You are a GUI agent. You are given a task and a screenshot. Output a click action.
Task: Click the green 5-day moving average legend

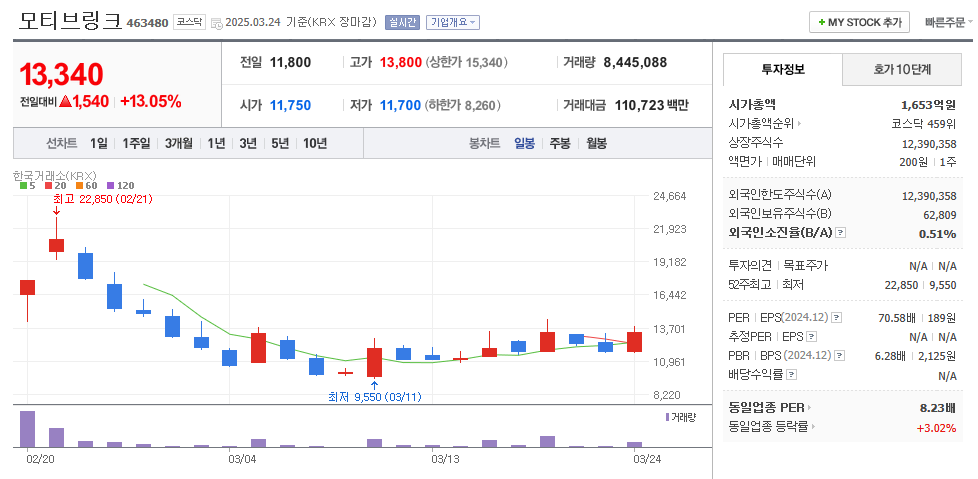pyautogui.click(x=27, y=185)
